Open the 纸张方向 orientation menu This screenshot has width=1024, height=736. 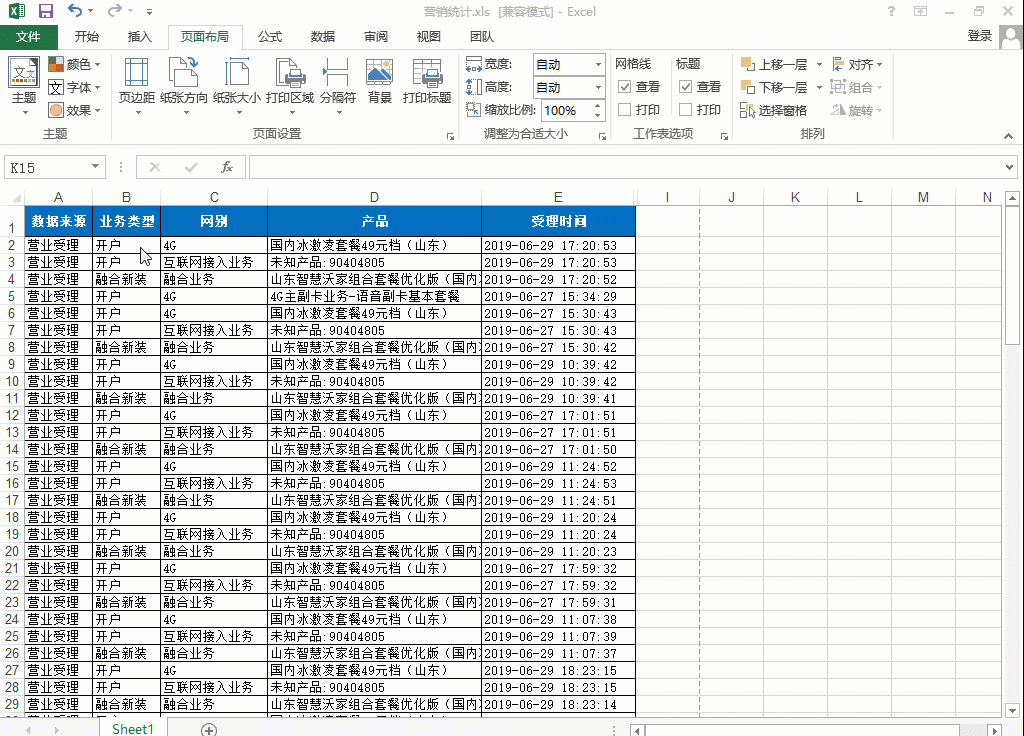pyautogui.click(x=184, y=86)
